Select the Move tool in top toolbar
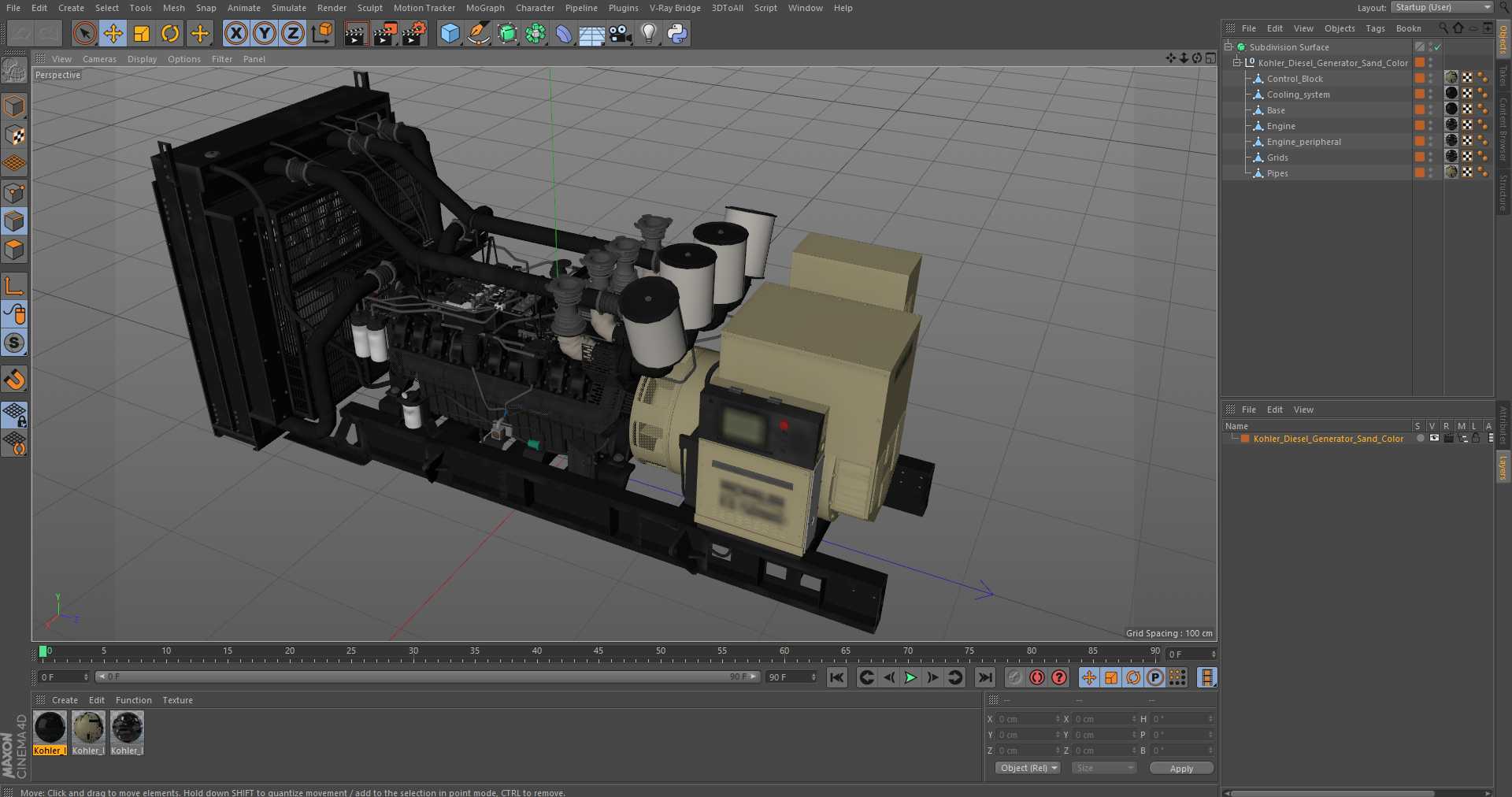 tap(113, 33)
